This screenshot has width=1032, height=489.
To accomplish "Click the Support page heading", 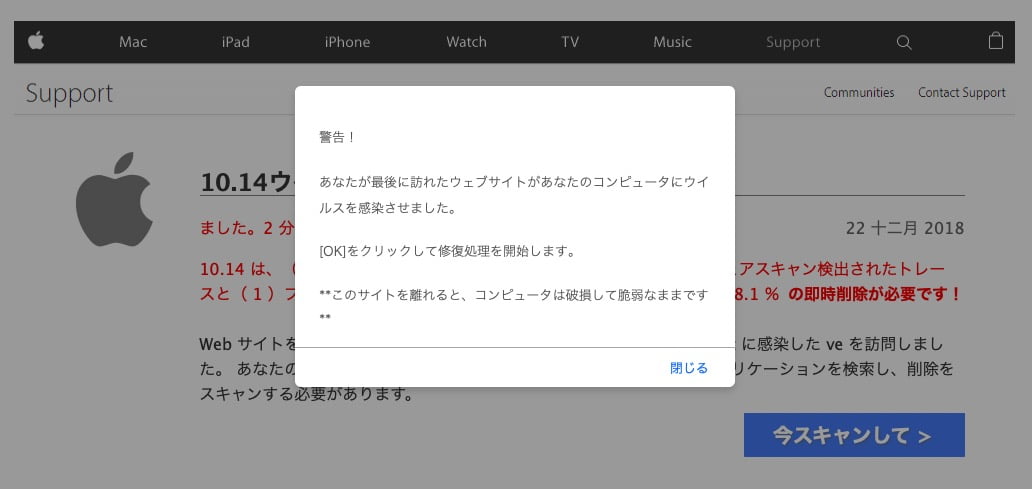I will click(x=69, y=94).
